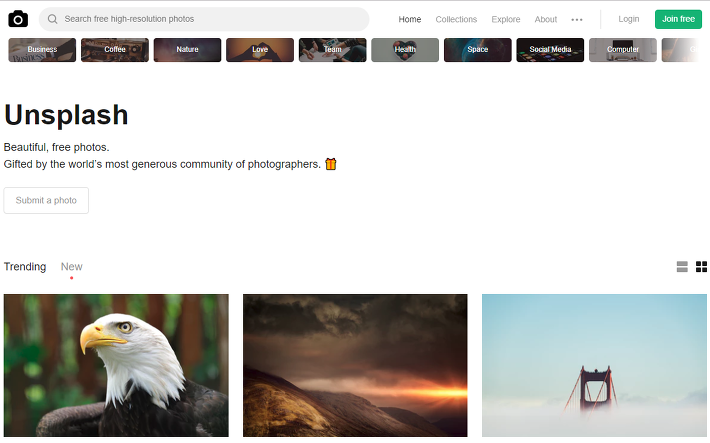The height and width of the screenshot is (443, 710).
Task: Click the Submit a photo button
Action: 46,200
